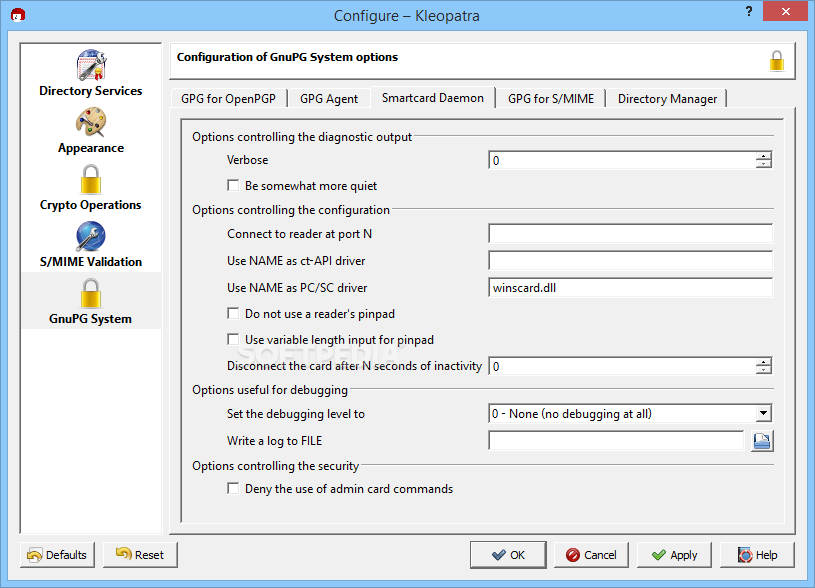Switch to GPG Agent tab
The width and height of the screenshot is (815, 588).
coord(329,98)
